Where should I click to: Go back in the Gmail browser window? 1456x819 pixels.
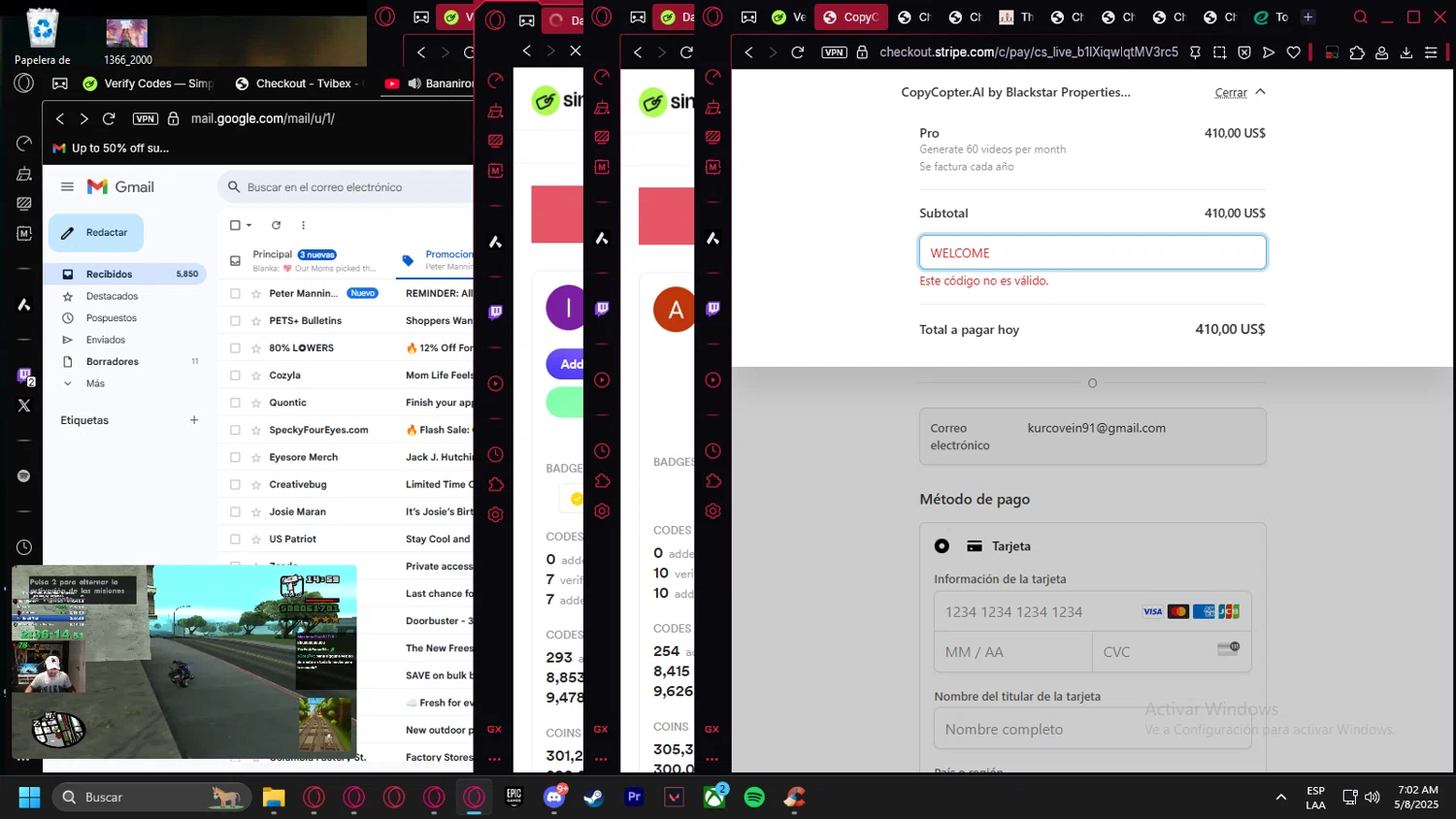pos(60,118)
